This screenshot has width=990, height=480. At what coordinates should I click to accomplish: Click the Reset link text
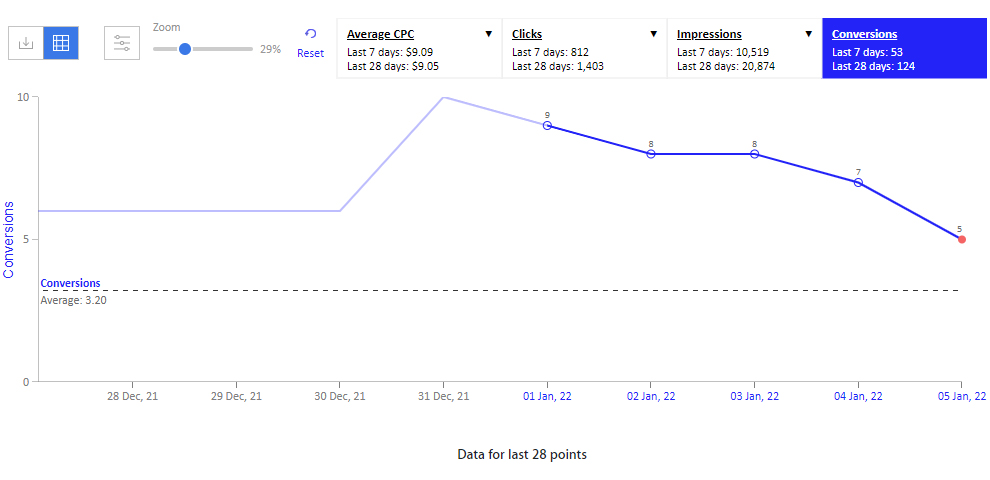point(310,54)
